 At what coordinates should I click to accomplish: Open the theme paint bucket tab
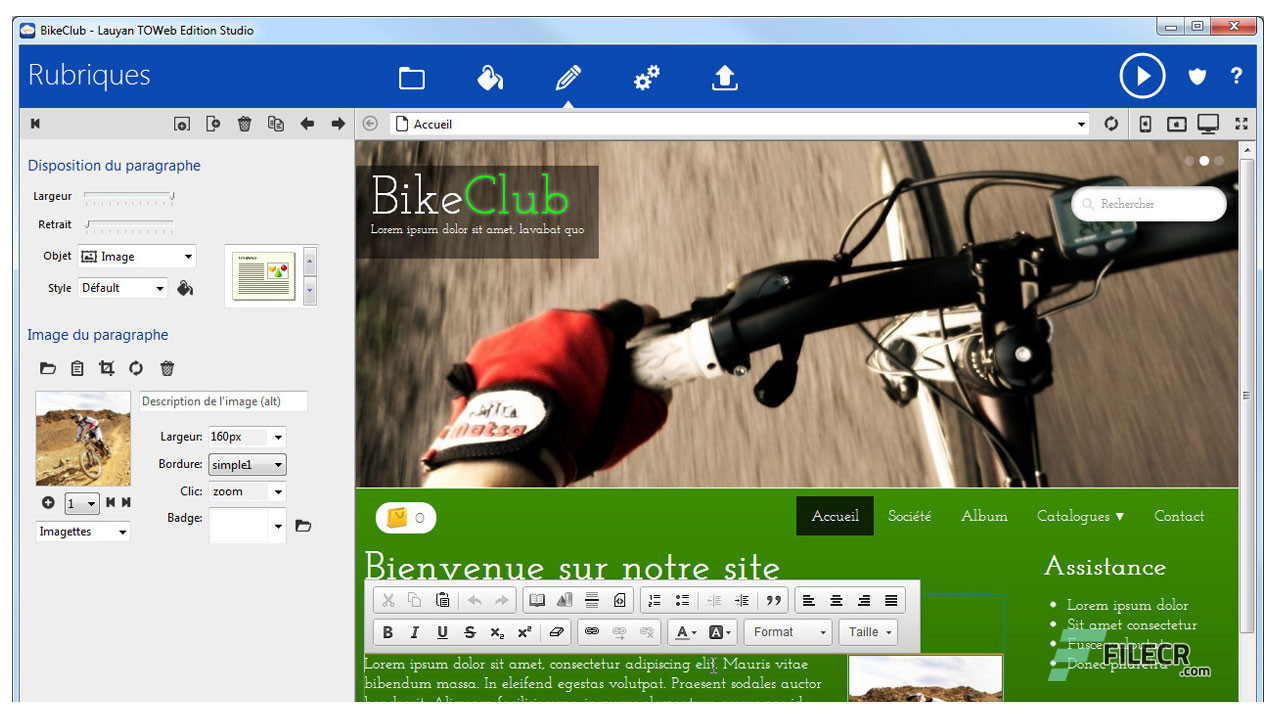pyautogui.click(x=490, y=78)
